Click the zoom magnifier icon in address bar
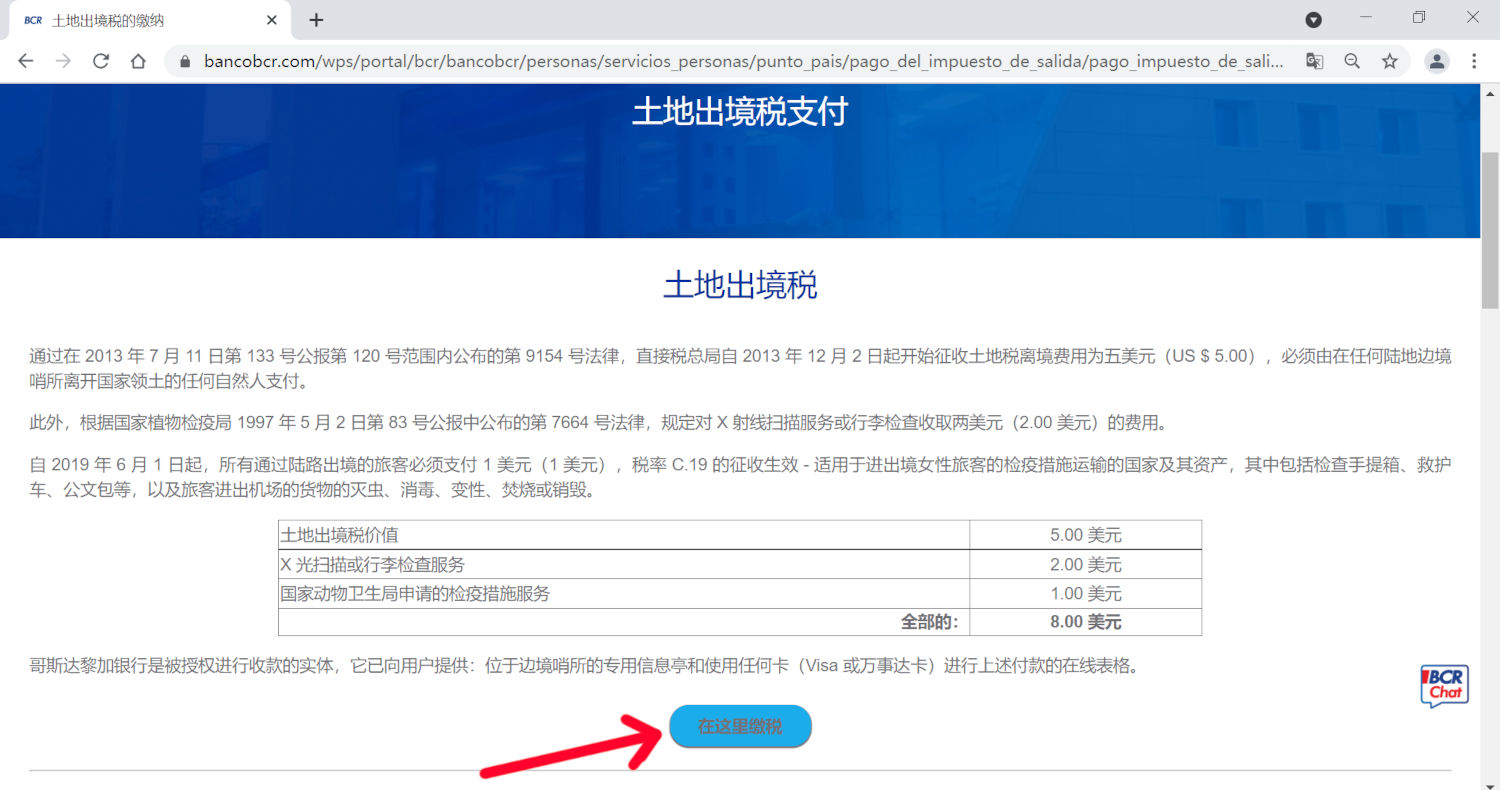 point(1352,61)
